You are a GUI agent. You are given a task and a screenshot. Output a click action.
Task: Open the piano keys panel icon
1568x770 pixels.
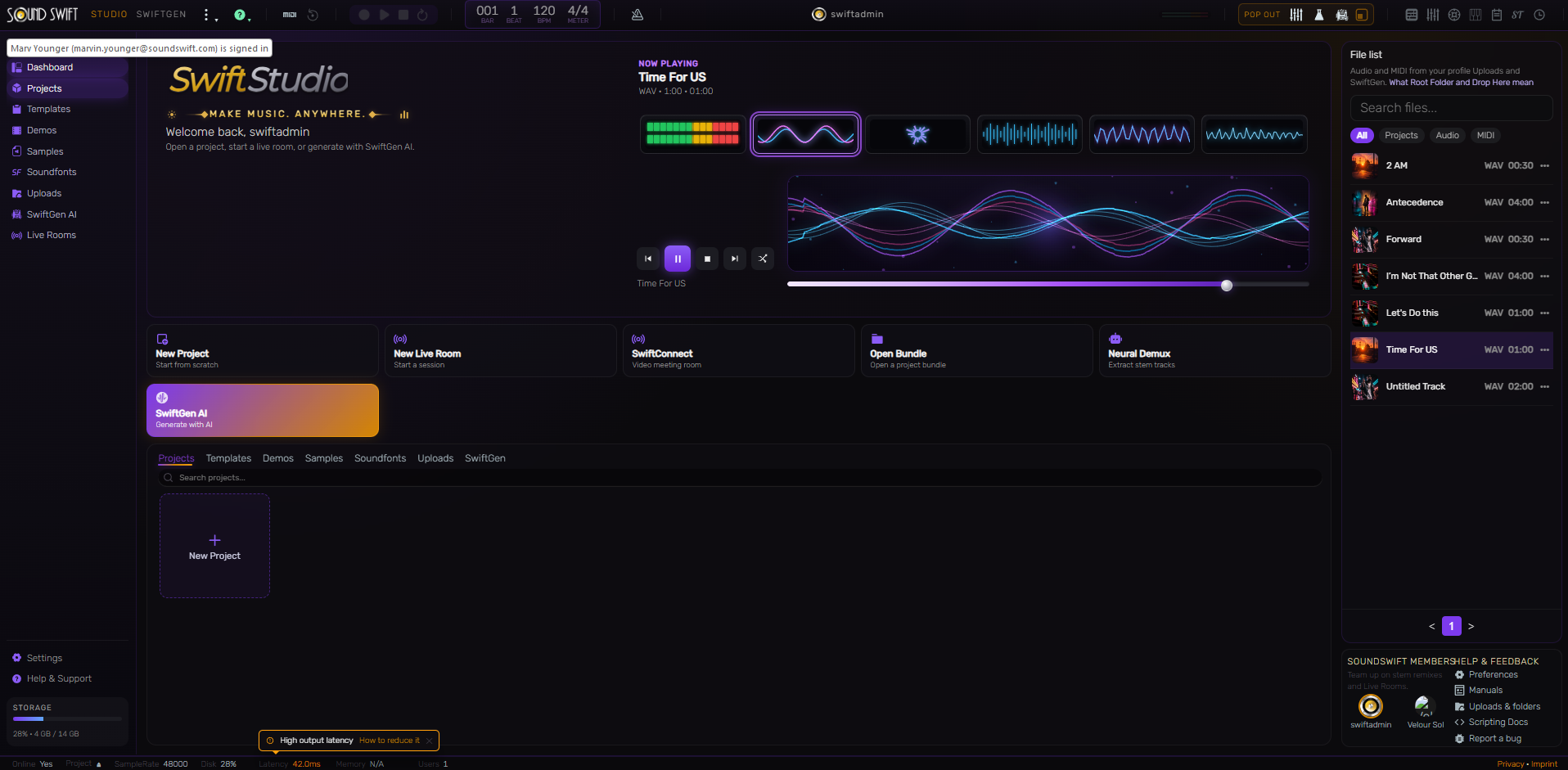click(1476, 15)
